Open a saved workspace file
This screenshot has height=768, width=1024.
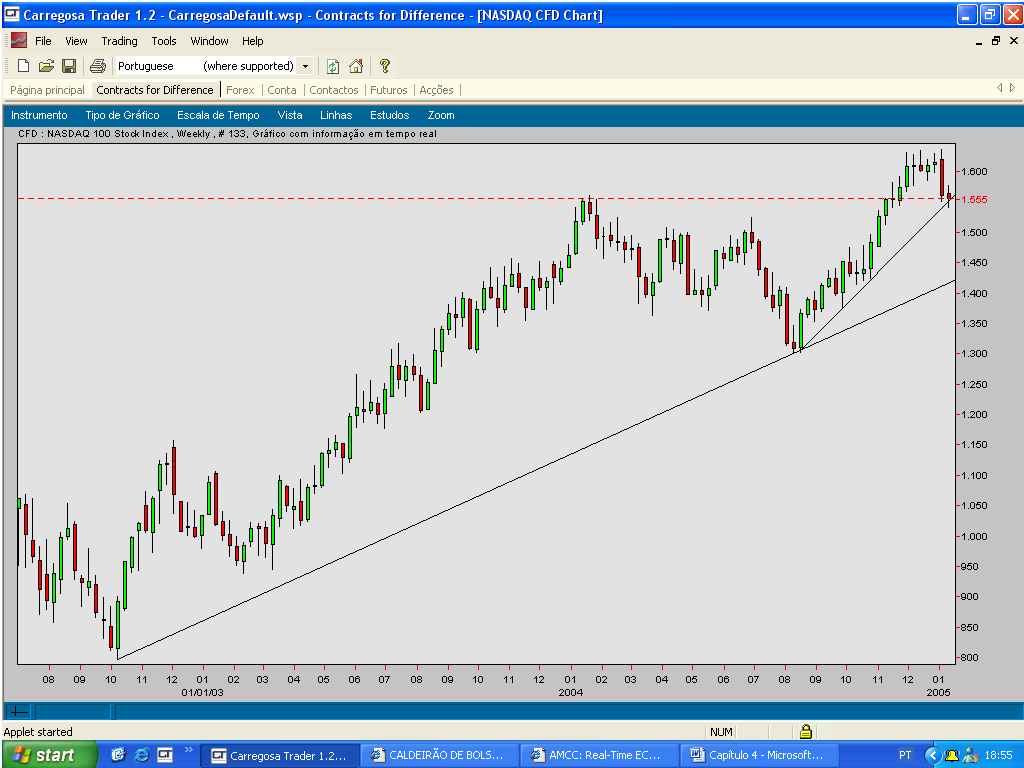46,65
